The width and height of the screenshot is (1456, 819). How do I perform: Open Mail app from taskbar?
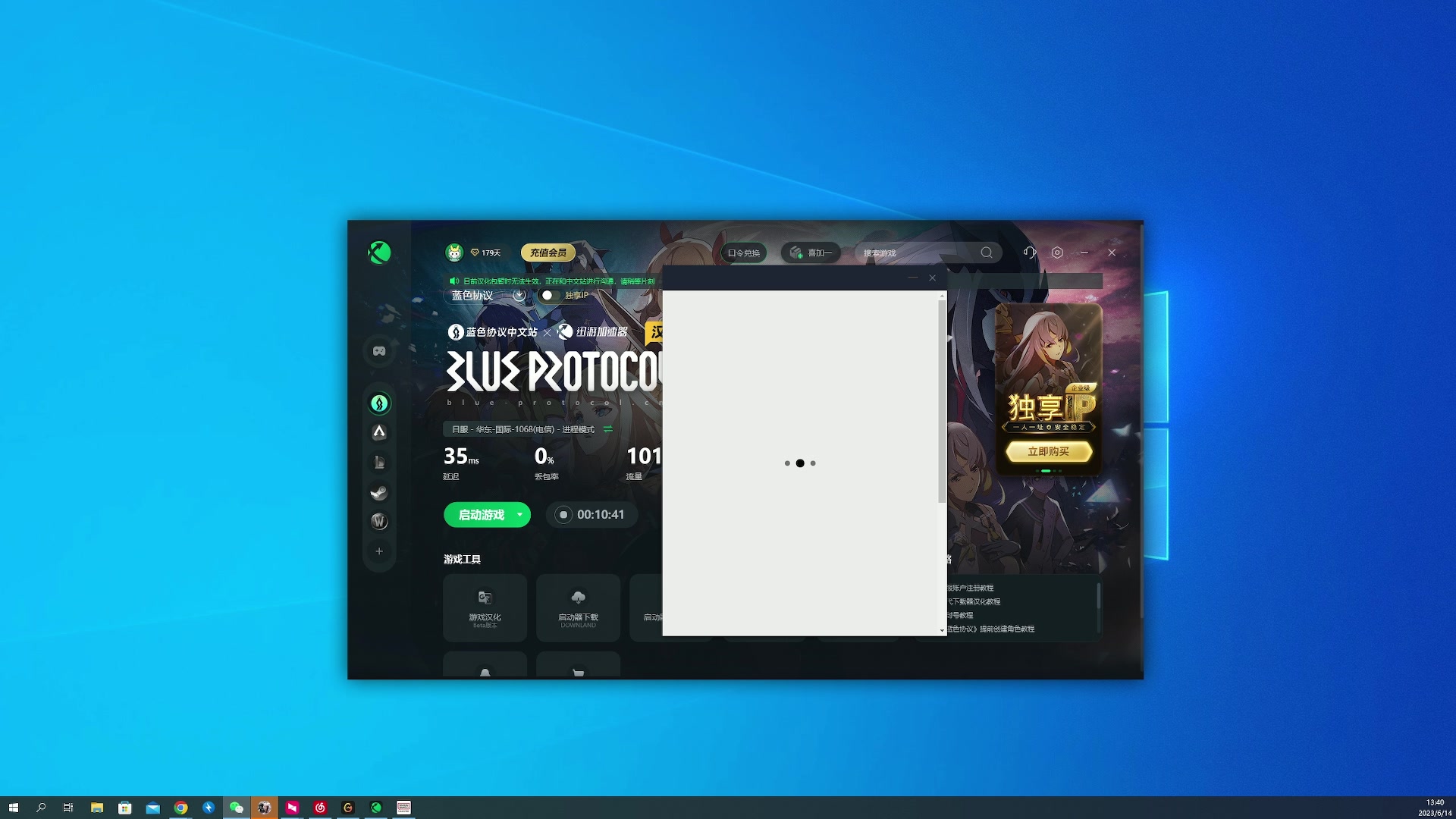pos(153,808)
